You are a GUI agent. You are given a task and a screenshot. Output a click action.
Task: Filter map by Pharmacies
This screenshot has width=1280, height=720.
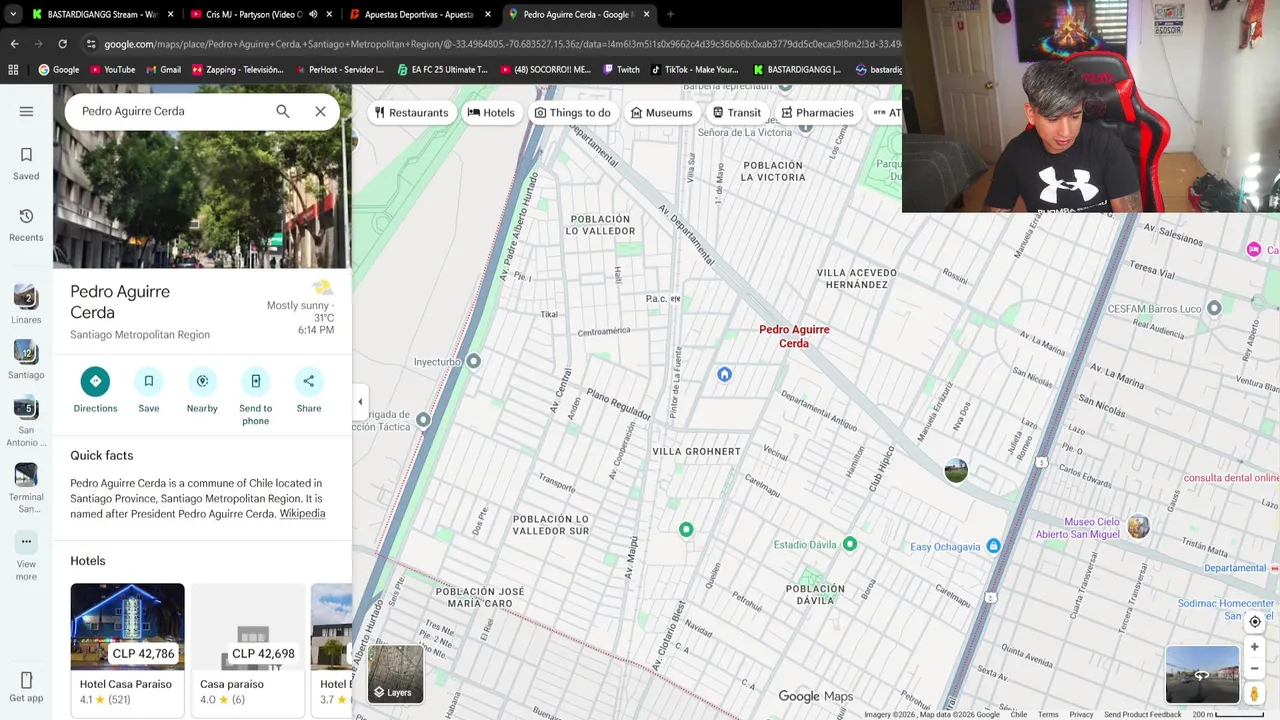pyautogui.click(x=818, y=112)
